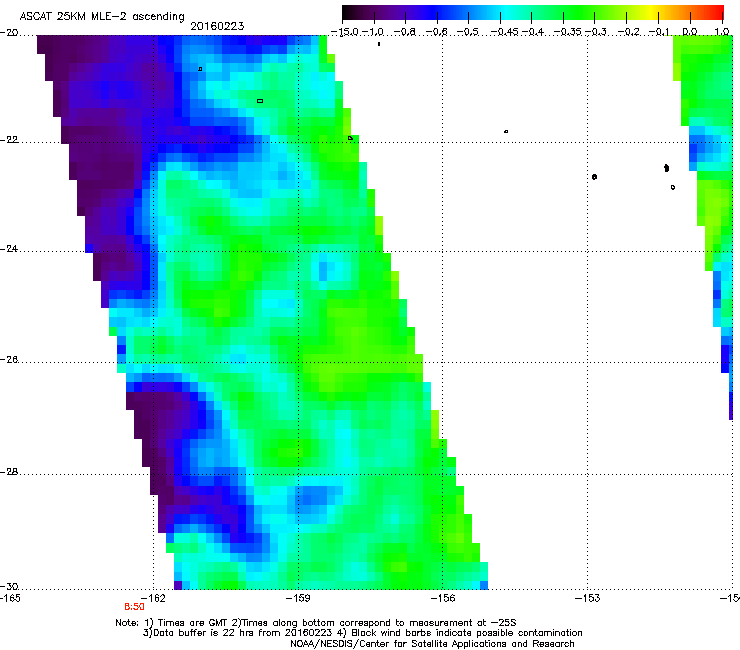Screen dimensions: 740x650
Task: Click the '-0.3' color scale label
Action: (x=596, y=32)
